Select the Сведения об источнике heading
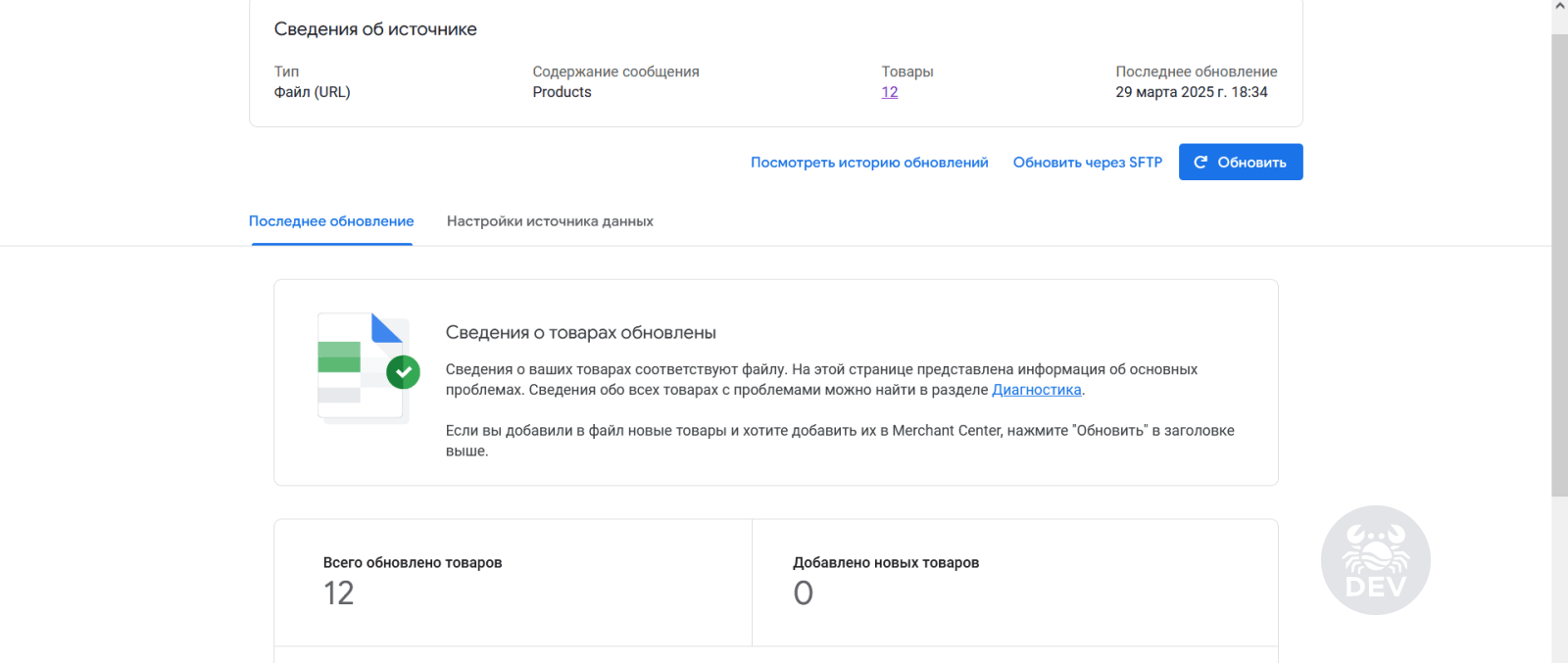This screenshot has width=1568, height=664. click(x=375, y=29)
